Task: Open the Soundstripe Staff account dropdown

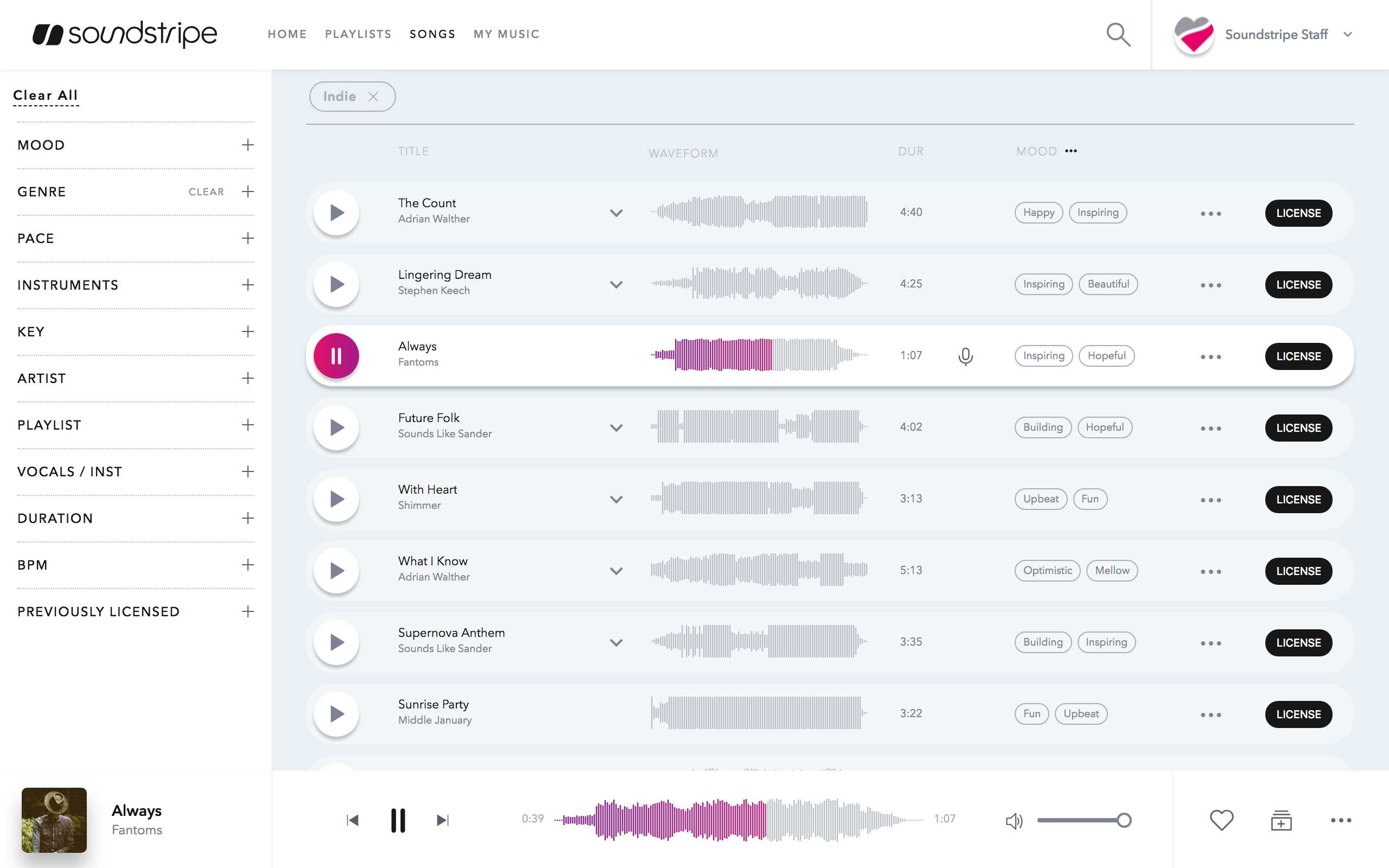Action: click(1347, 34)
